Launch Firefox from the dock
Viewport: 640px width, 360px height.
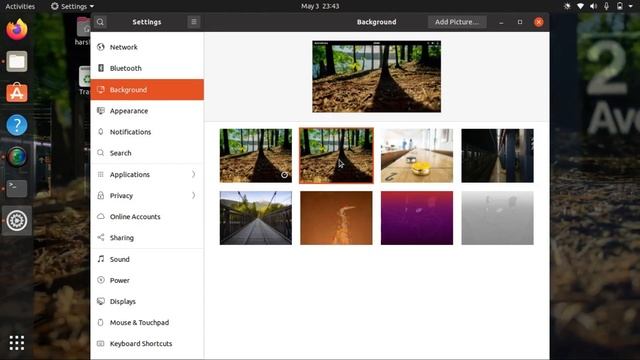[17, 30]
